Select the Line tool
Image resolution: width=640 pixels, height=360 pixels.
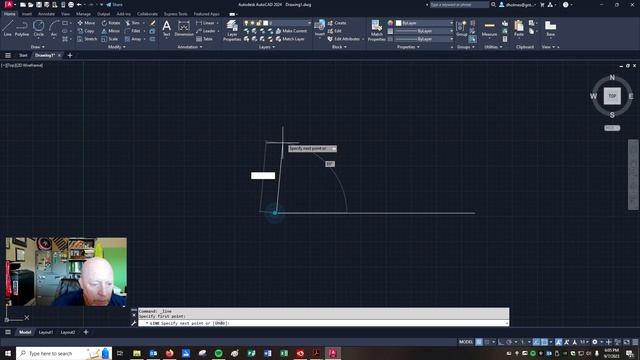pos(8,28)
